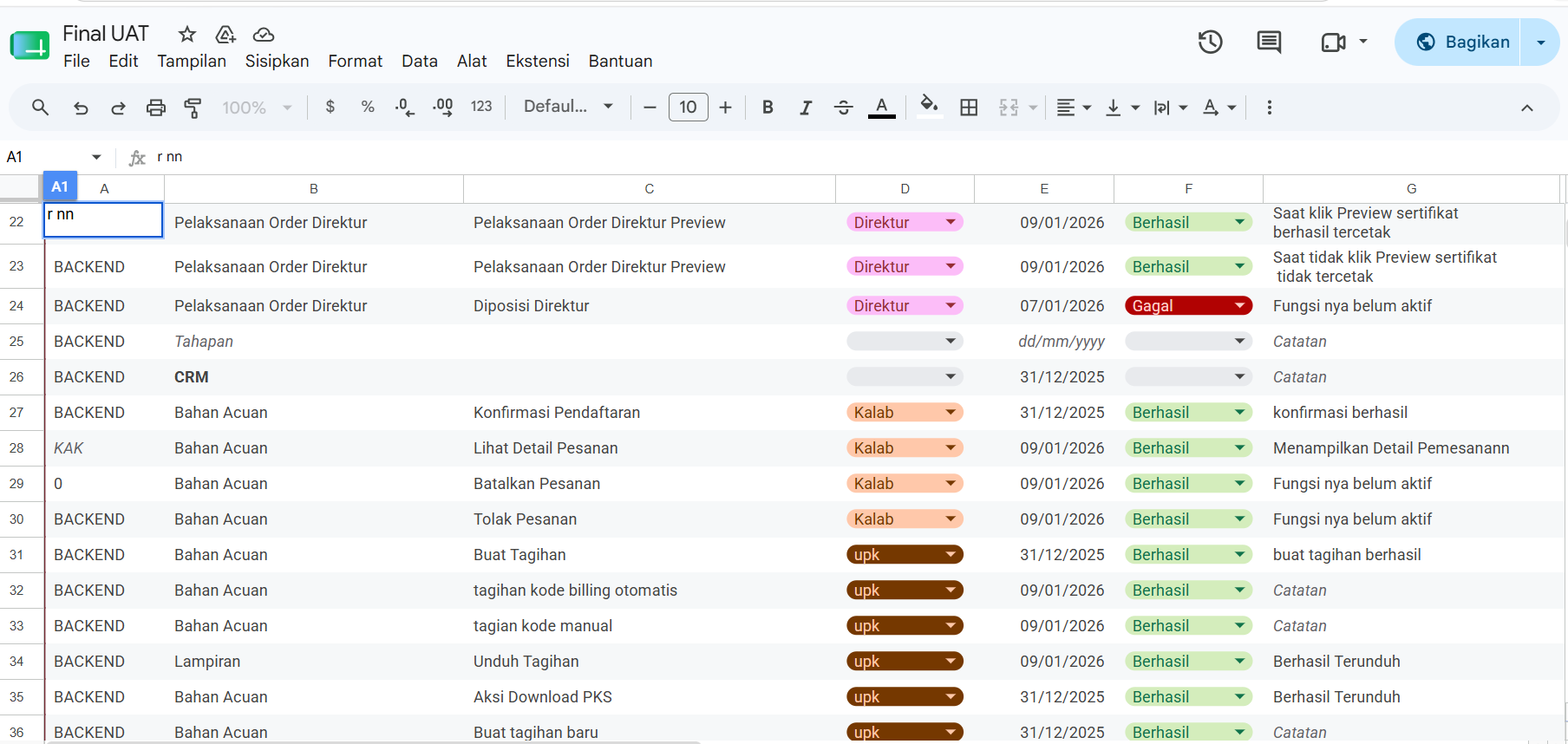This screenshot has height=744, width=1568.
Task: Activate the paint format tool
Action: [x=193, y=108]
